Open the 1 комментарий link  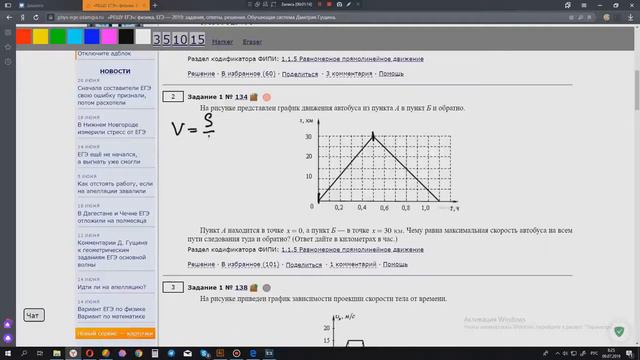coord(353,264)
